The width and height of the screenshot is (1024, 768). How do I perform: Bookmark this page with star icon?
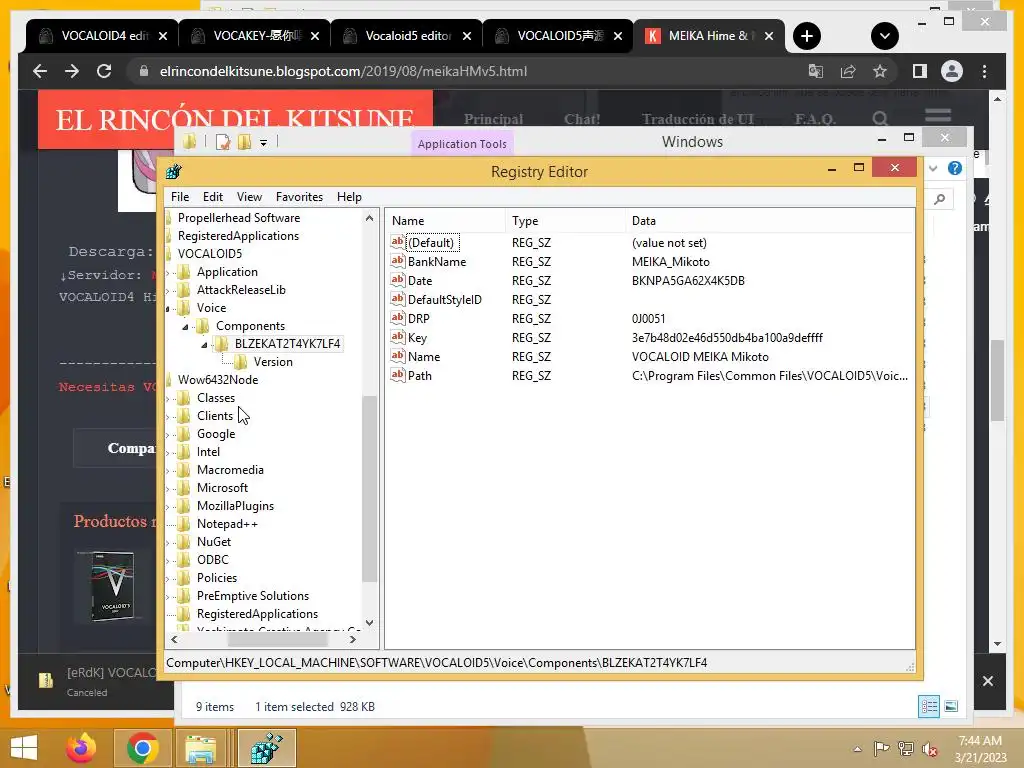click(x=880, y=71)
